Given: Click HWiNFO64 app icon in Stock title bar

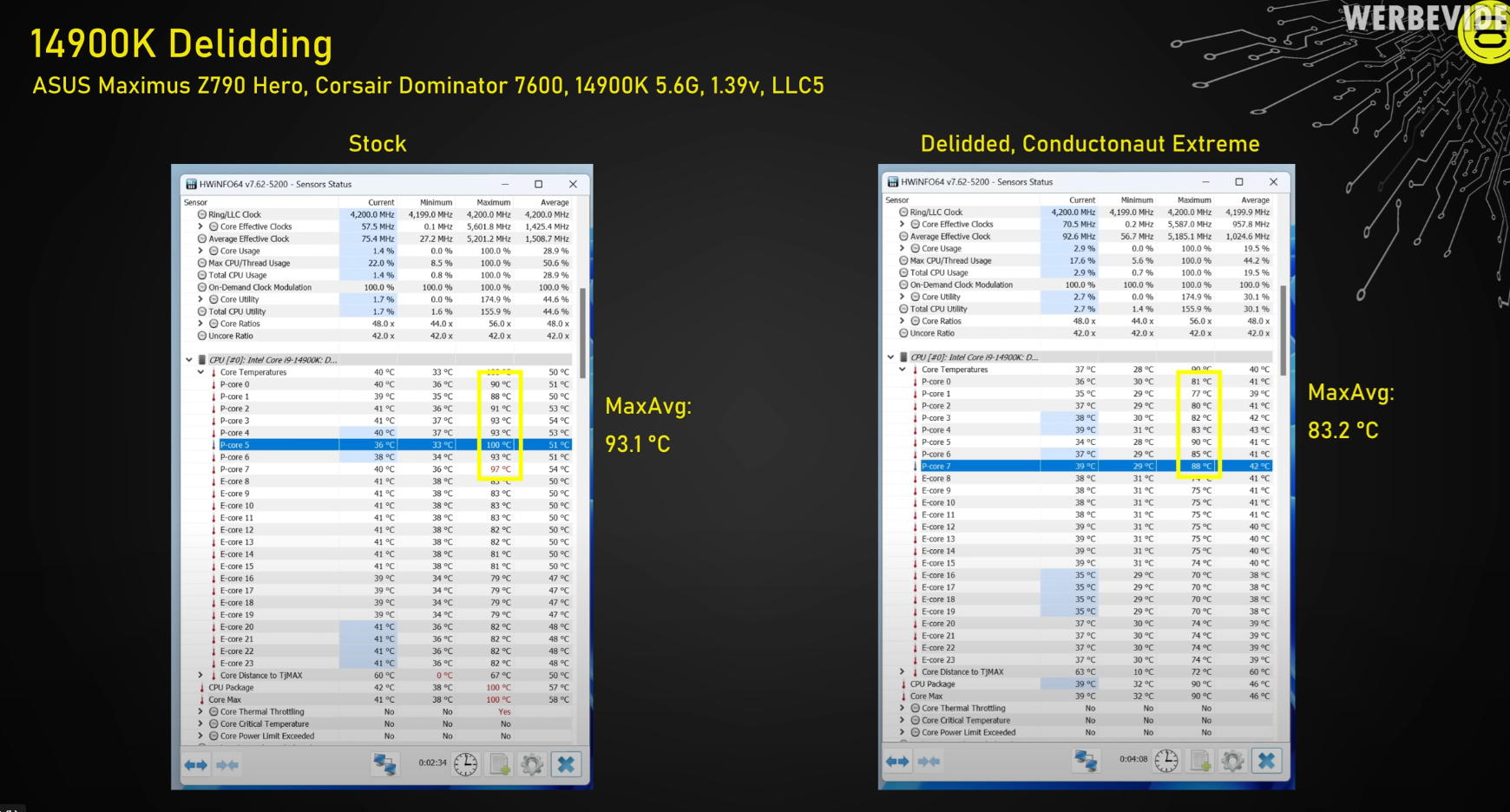Looking at the screenshot, I should [x=191, y=184].
